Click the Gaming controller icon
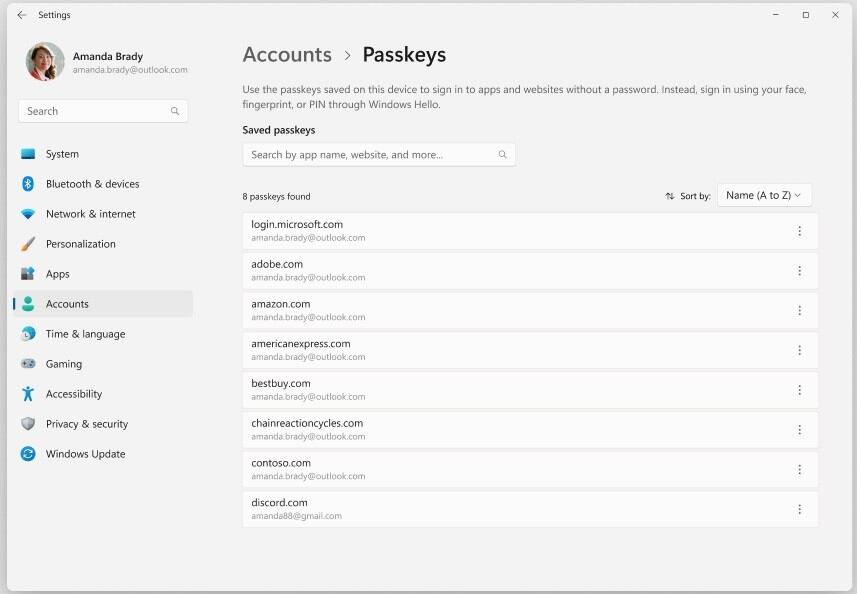Image resolution: width=857 pixels, height=594 pixels. pyautogui.click(x=28, y=364)
